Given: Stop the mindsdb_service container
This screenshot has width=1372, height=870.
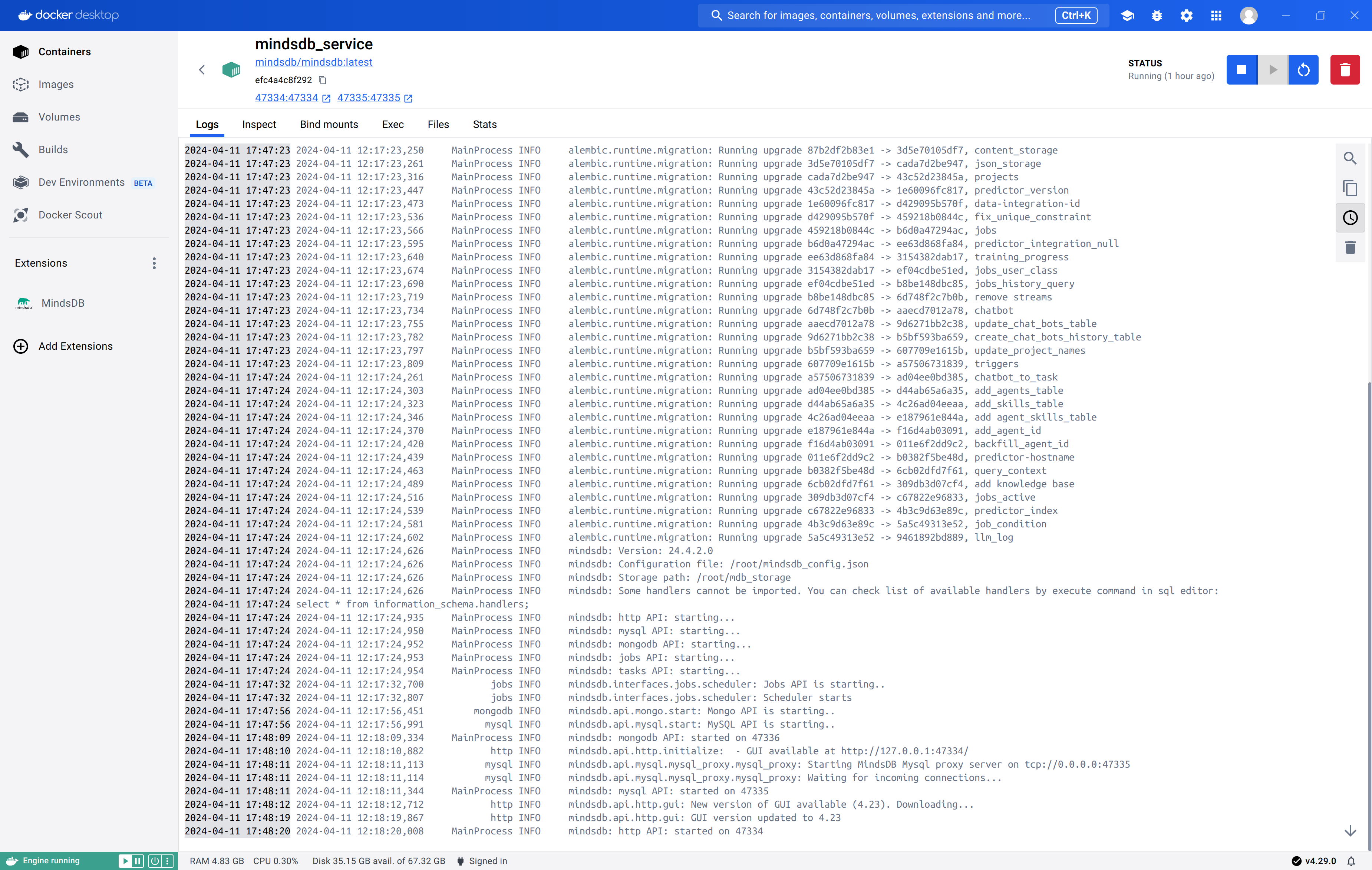Looking at the screenshot, I should pos(1241,70).
